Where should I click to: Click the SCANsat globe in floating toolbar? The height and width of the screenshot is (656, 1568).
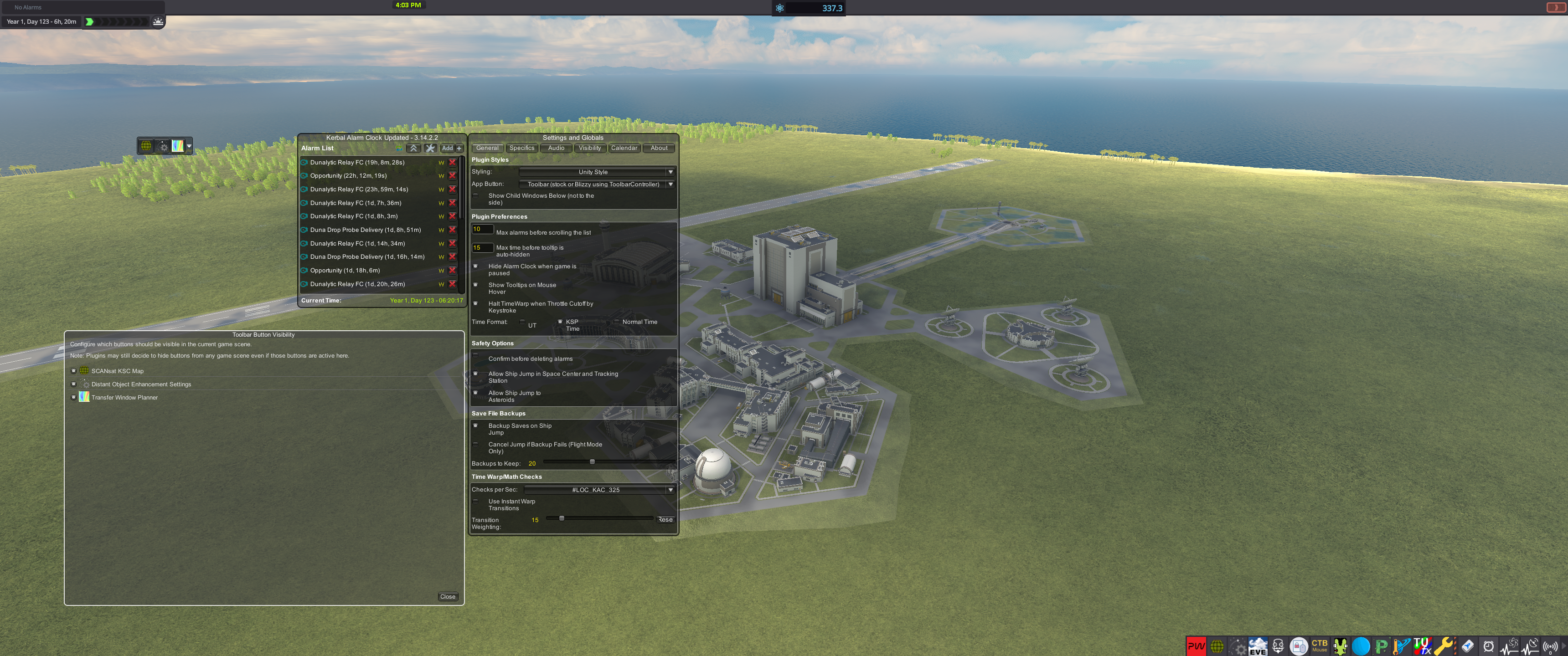pyautogui.click(x=146, y=145)
